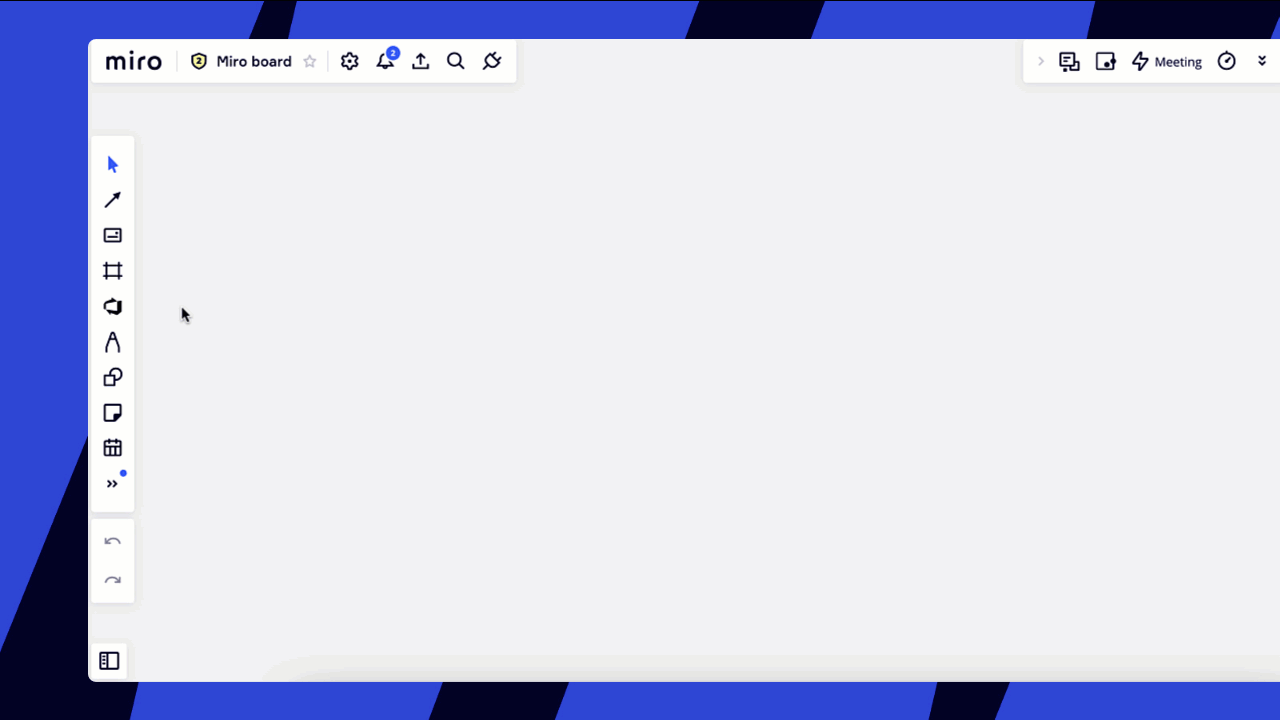Select the Frame tool

(x=113, y=271)
